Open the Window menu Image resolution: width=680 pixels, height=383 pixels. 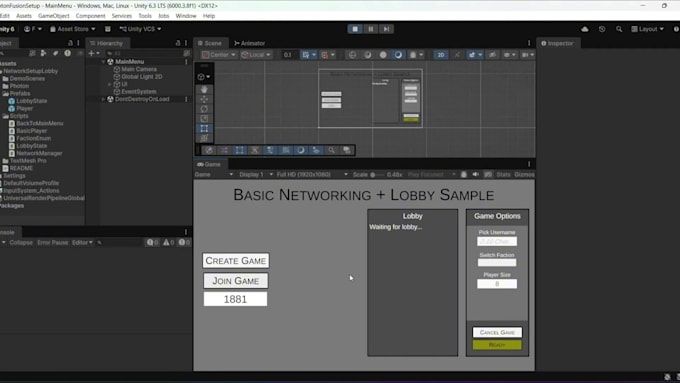point(186,16)
